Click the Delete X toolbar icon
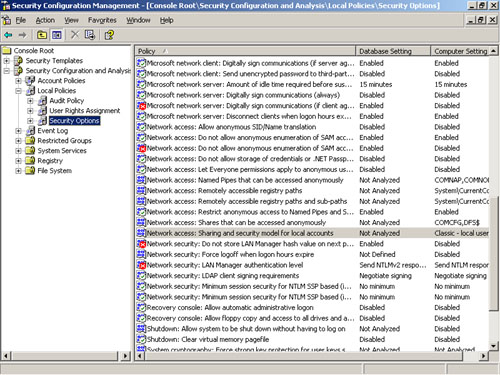The image size is (500, 375). (75, 35)
